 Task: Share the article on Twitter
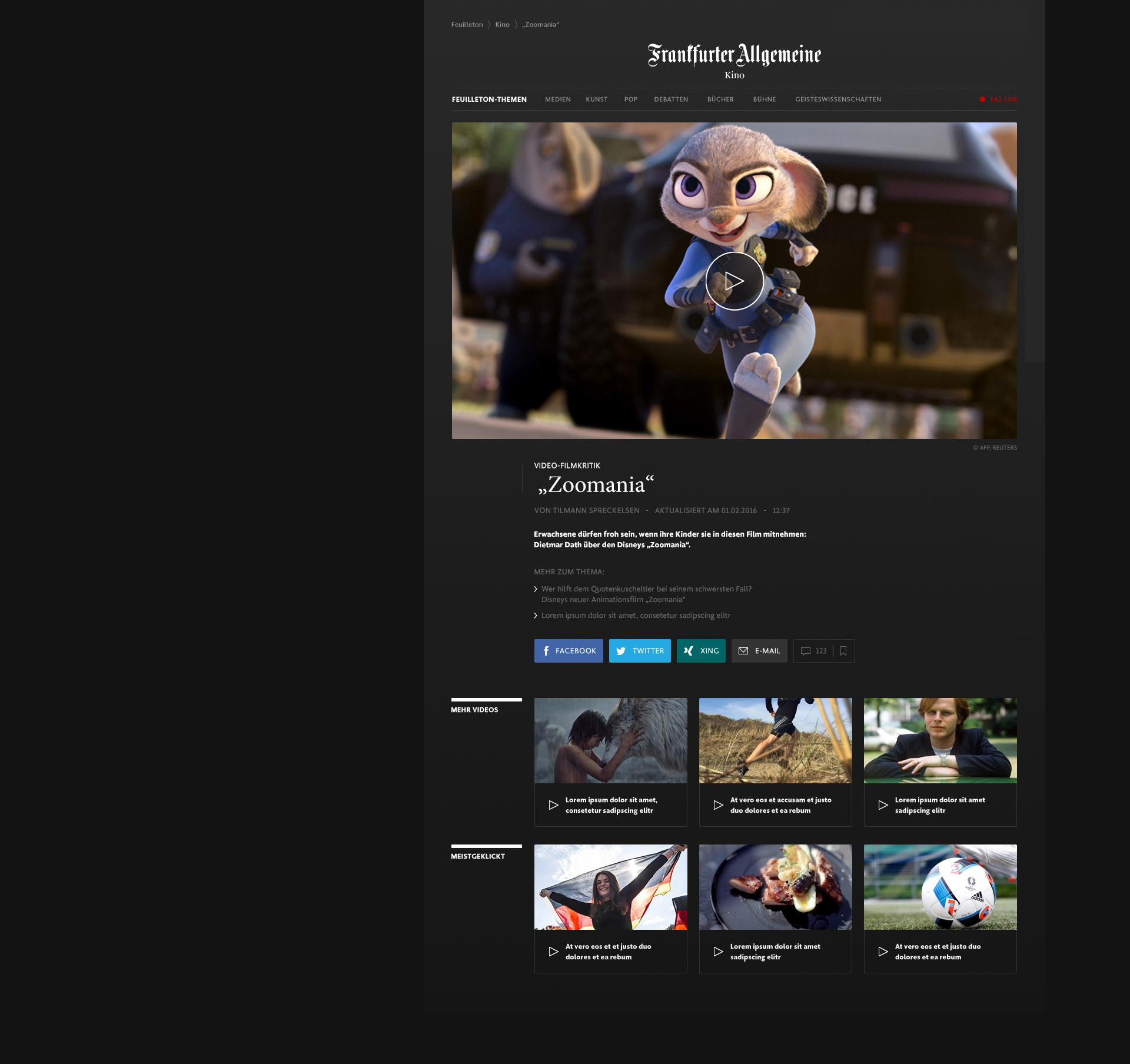(640, 651)
